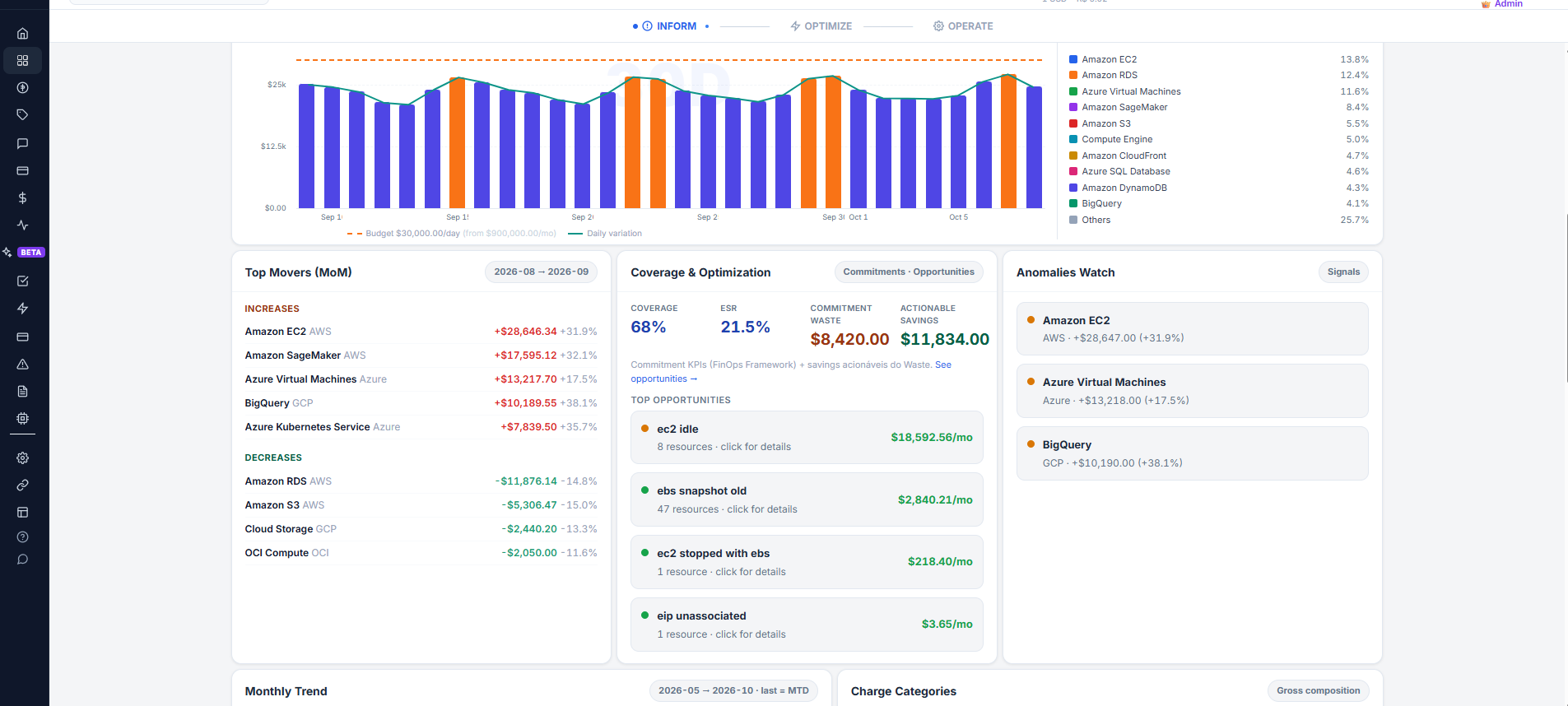Click the $11,834.00 Actionable Savings value

coord(944,339)
